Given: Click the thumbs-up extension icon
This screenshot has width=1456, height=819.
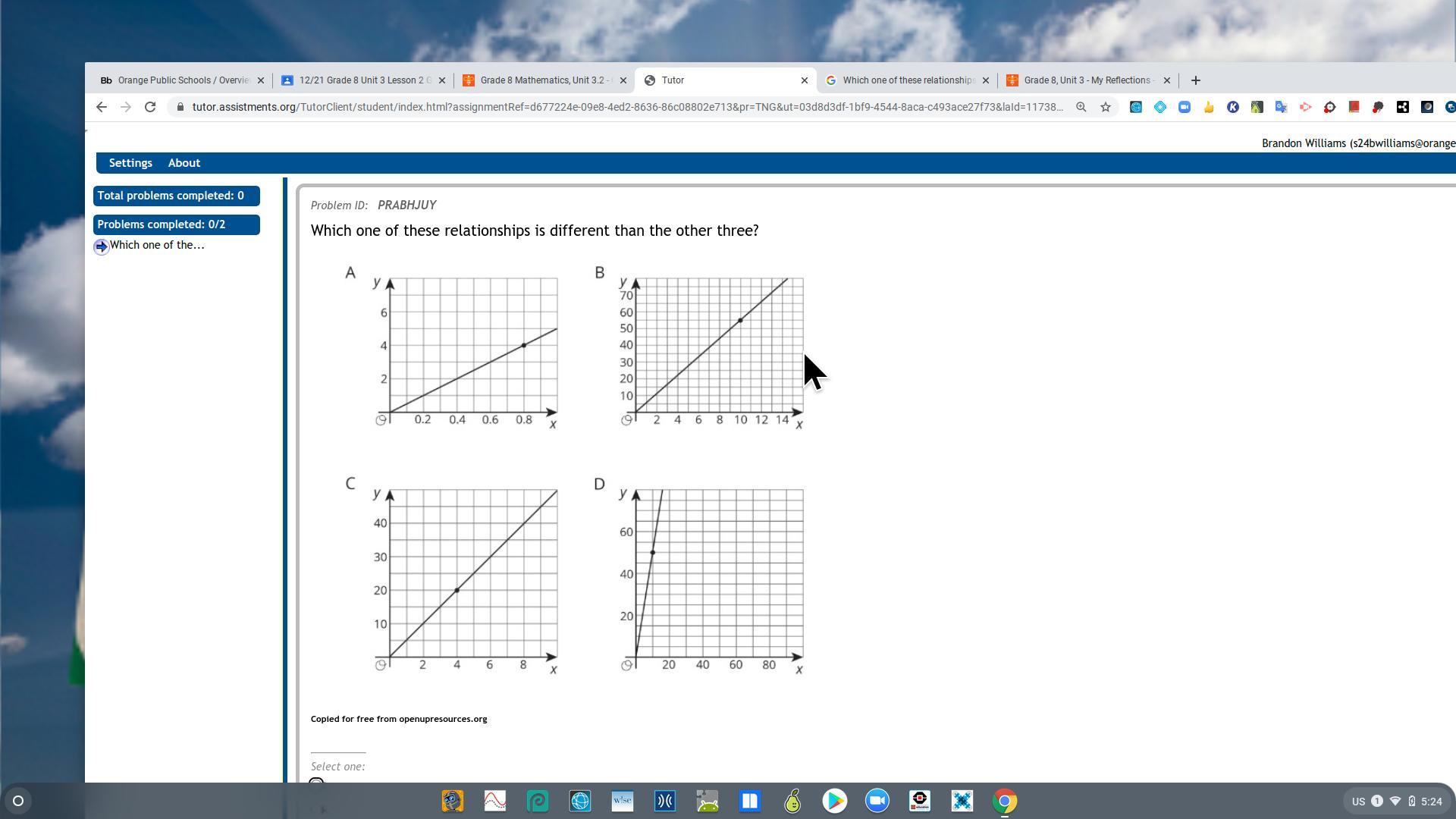Looking at the screenshot, I should pyautogui.click(x=1209, y=107).
